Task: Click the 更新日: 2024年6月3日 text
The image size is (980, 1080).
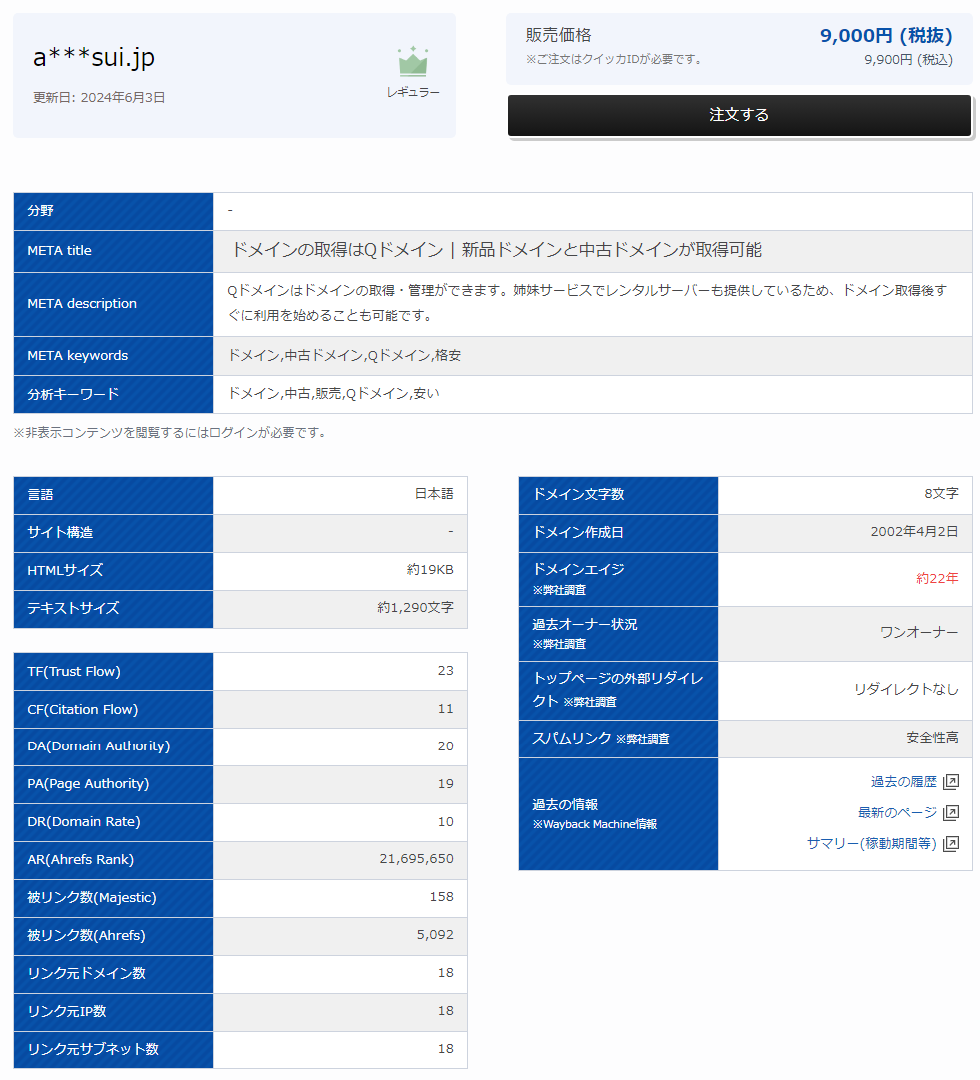Action: click(99, 98)
